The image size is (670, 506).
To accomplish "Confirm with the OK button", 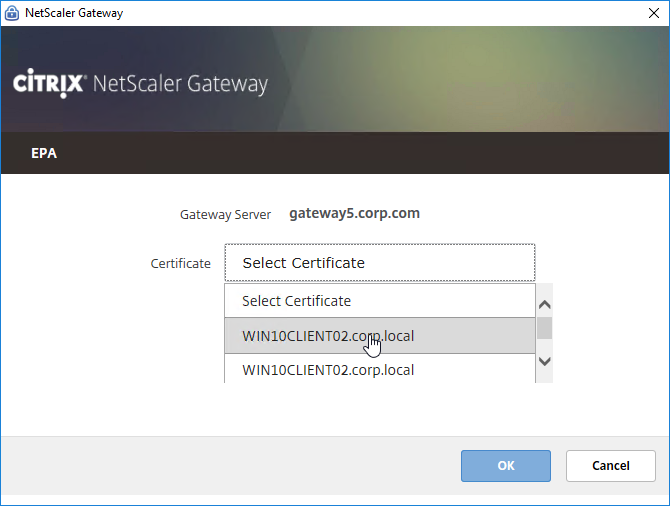I will pos(506,466).
